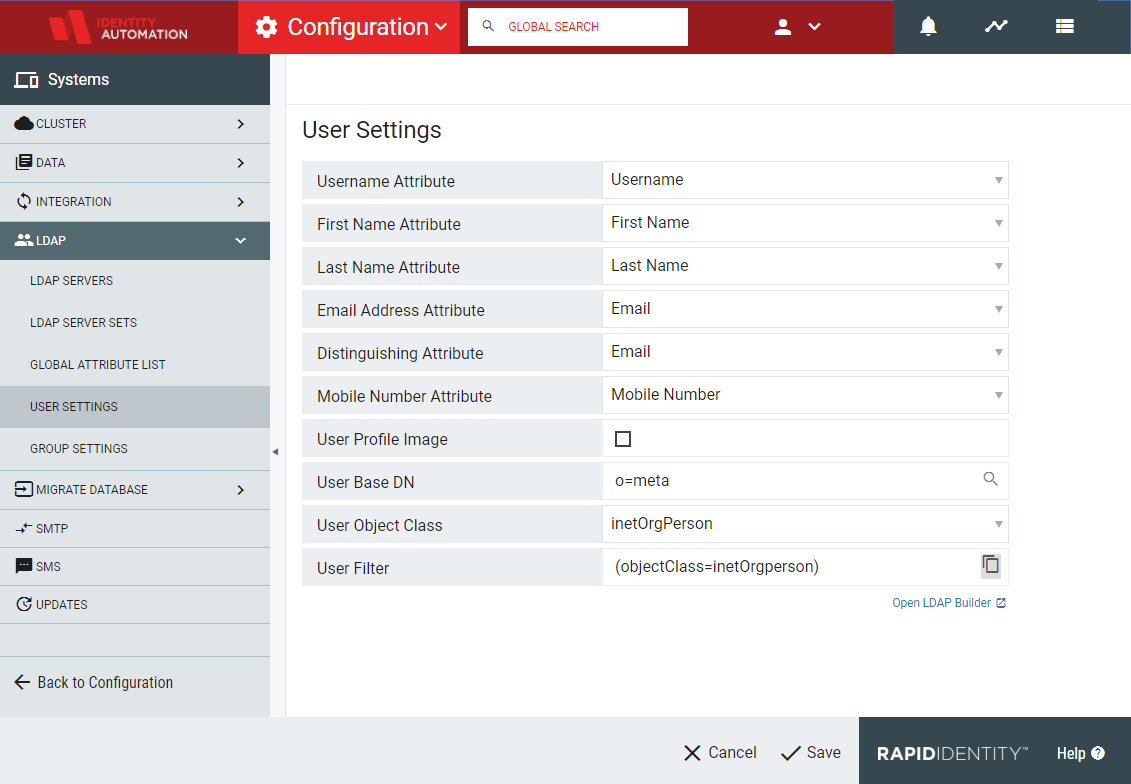Image resolution: width=1131 pixels, height=784 pixels.
Task: Click the Configuration gear icon
Action: coord(266,27)
